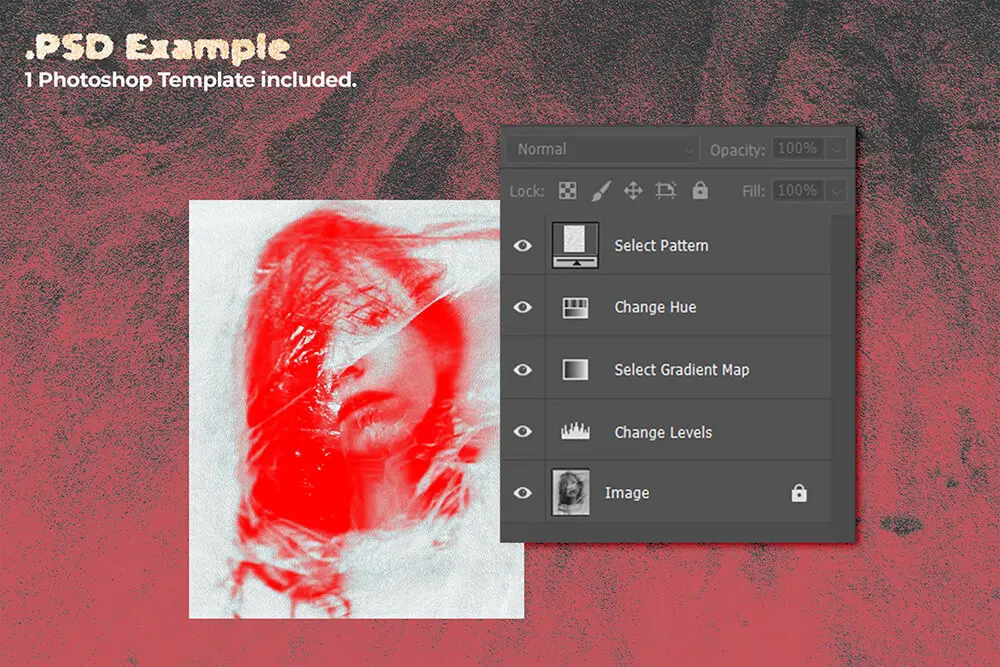Click the lock all padlock icon
Viewport: 1000px width, 667px height.
pyautogui.click(x=700, y=190)
